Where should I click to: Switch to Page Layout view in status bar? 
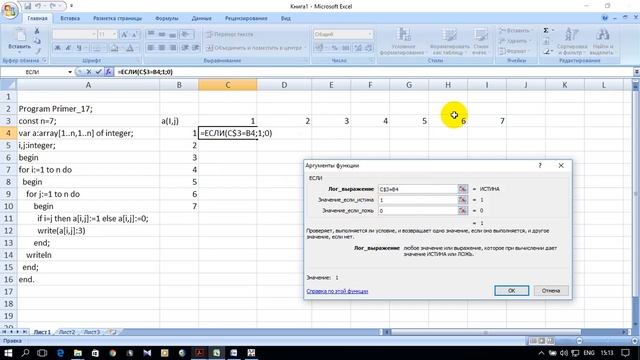(x=542, y=341)
